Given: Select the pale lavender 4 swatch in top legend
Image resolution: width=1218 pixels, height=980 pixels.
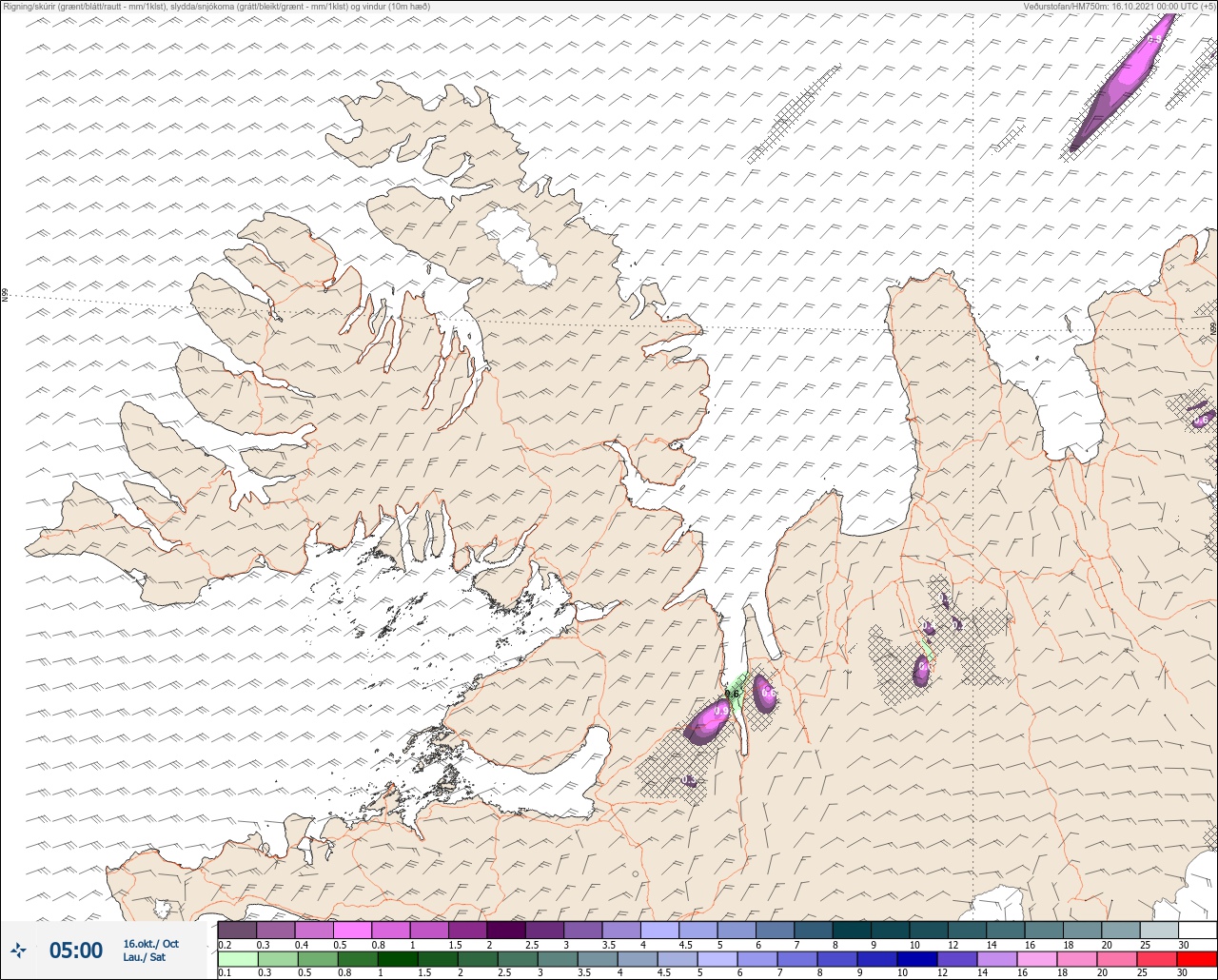Looking at the screenshot, I should coord(659,930).
